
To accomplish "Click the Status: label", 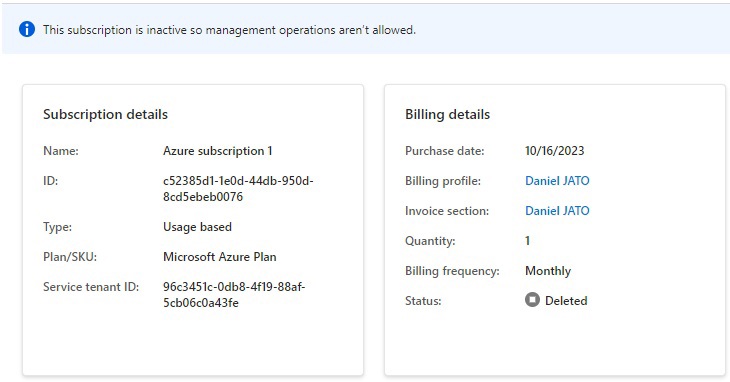I will coord(423,301).
